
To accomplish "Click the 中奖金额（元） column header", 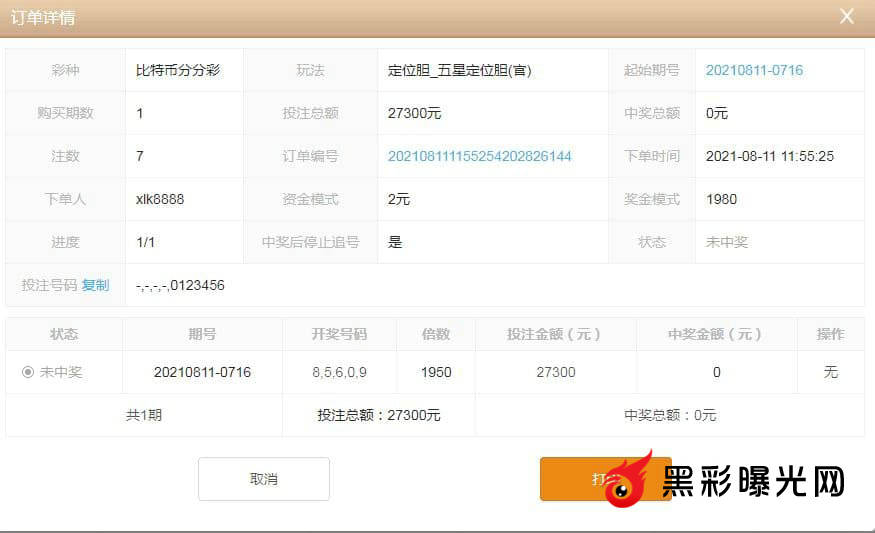I will tap(716, 334).
